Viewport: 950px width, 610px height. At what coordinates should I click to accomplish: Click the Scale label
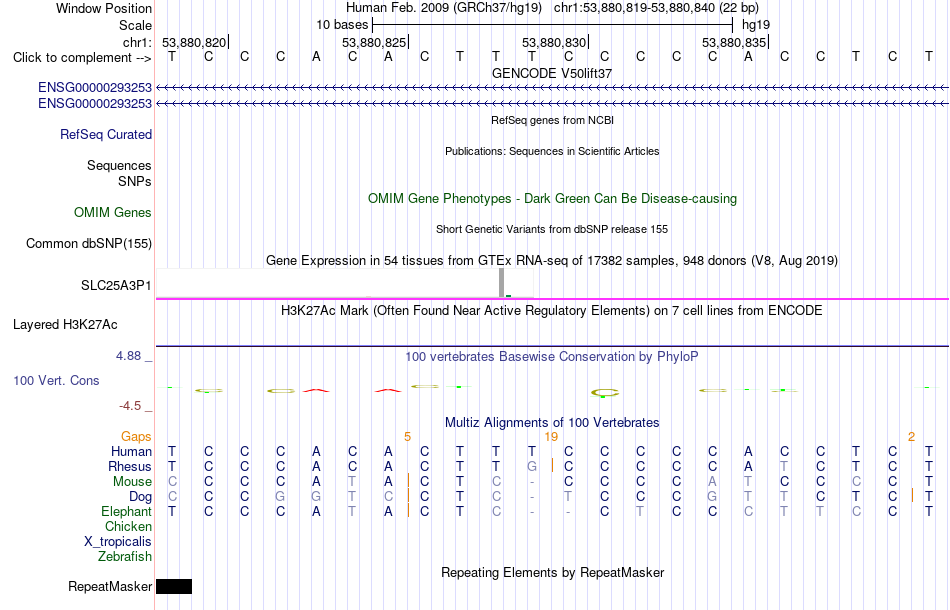pyautogui.click(x=136, y=25)
